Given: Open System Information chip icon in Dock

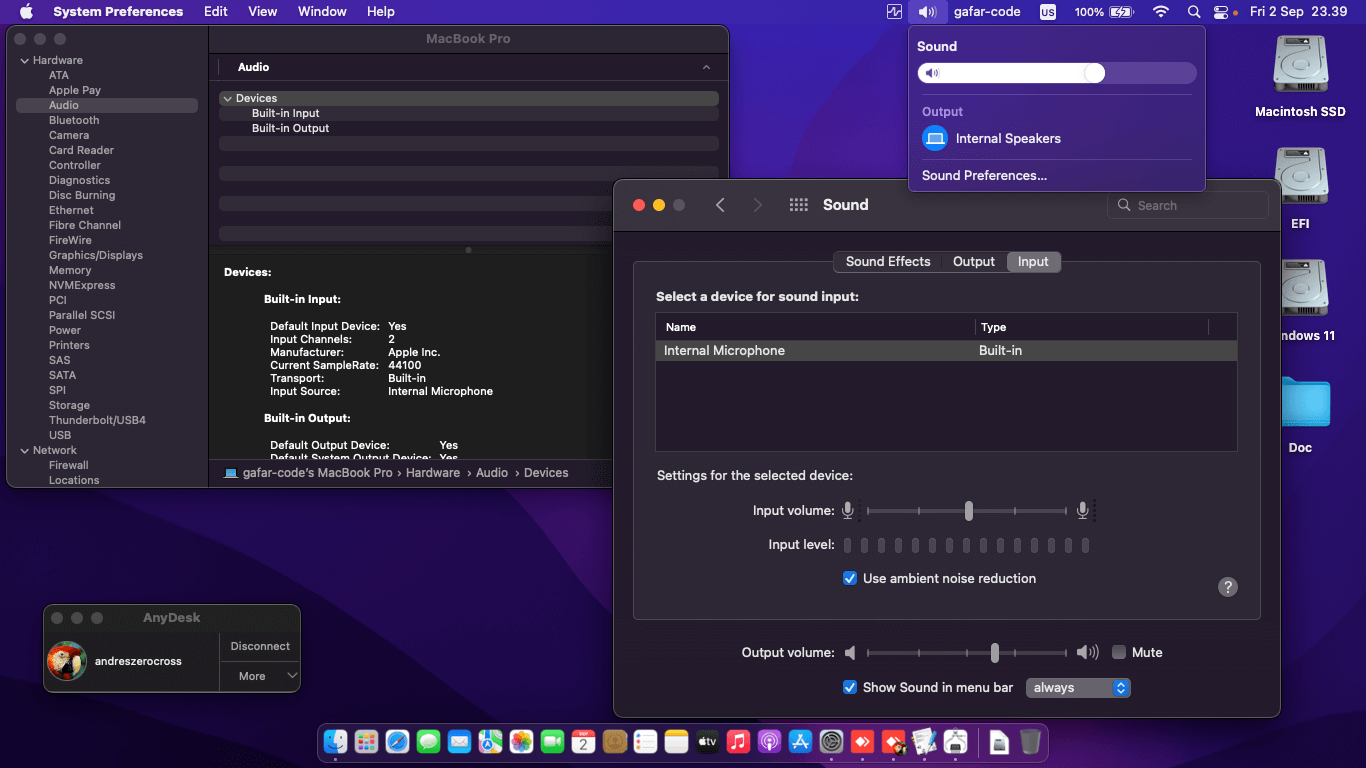Looking at the screenshot, I should click(956, 742).
